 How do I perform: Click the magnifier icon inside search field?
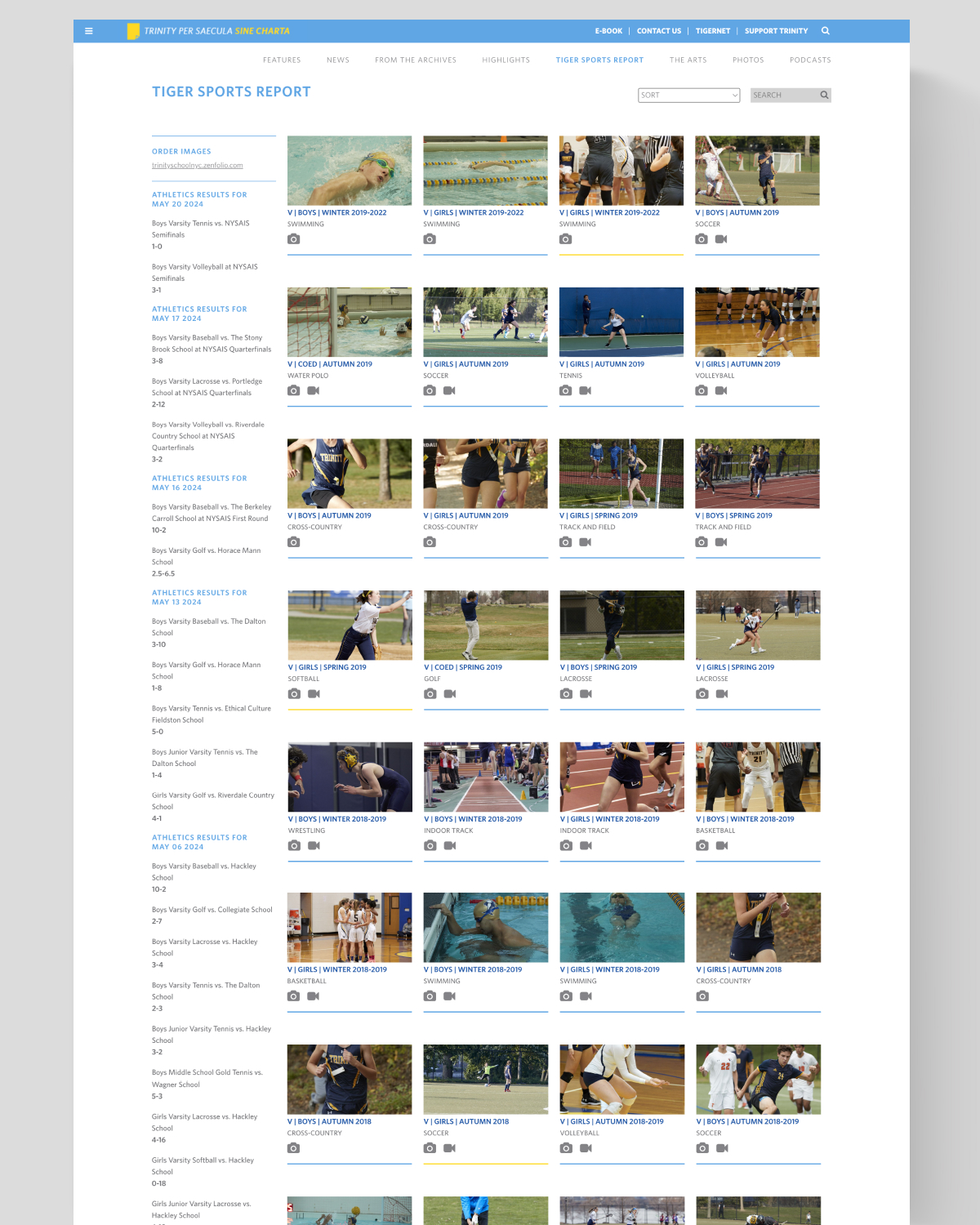click(824, 96)
